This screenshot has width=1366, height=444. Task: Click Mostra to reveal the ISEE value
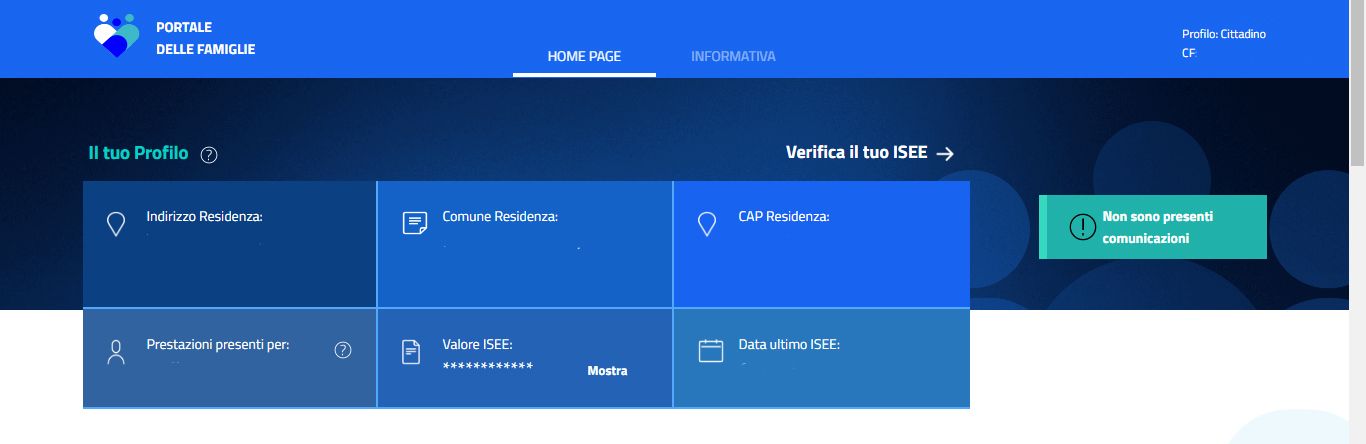tap(607, 371)
